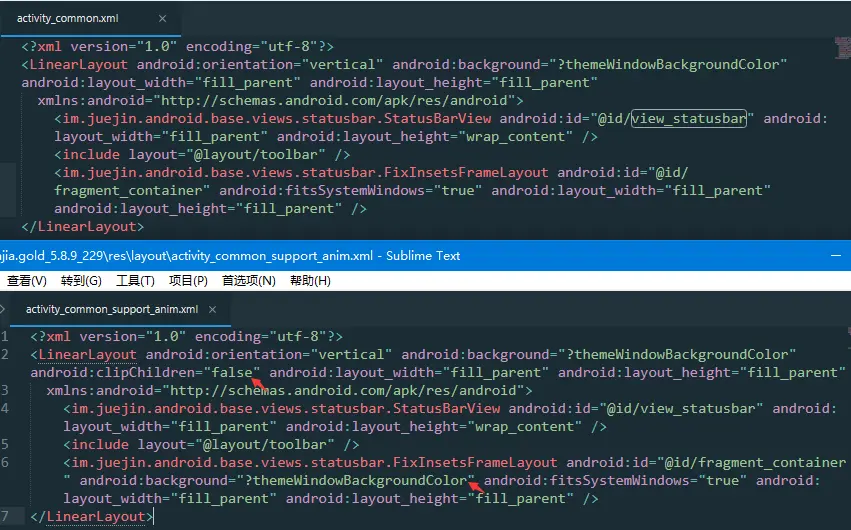Open the 工具(T) menu
The image size is (851, 530).
[135, 280]
